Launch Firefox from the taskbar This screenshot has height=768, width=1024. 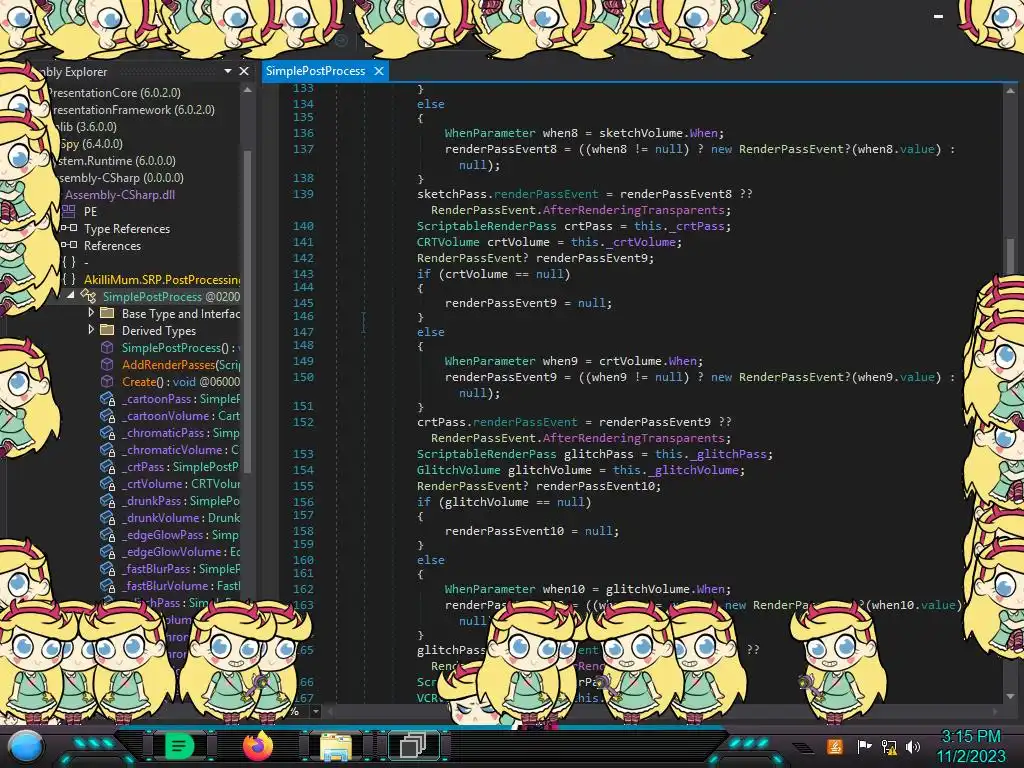[x=258, y=746]
